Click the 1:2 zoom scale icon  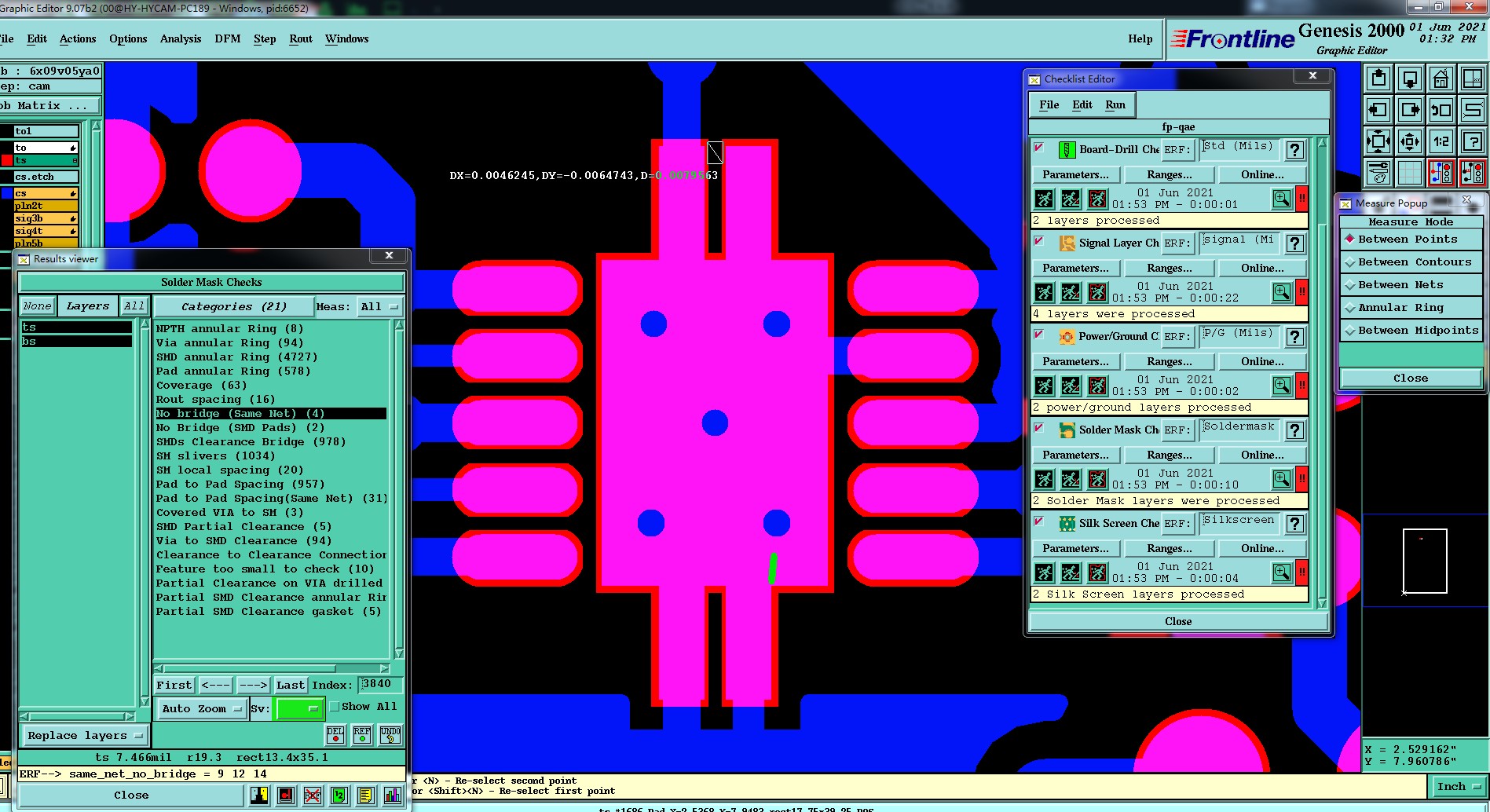point(1441,142)
